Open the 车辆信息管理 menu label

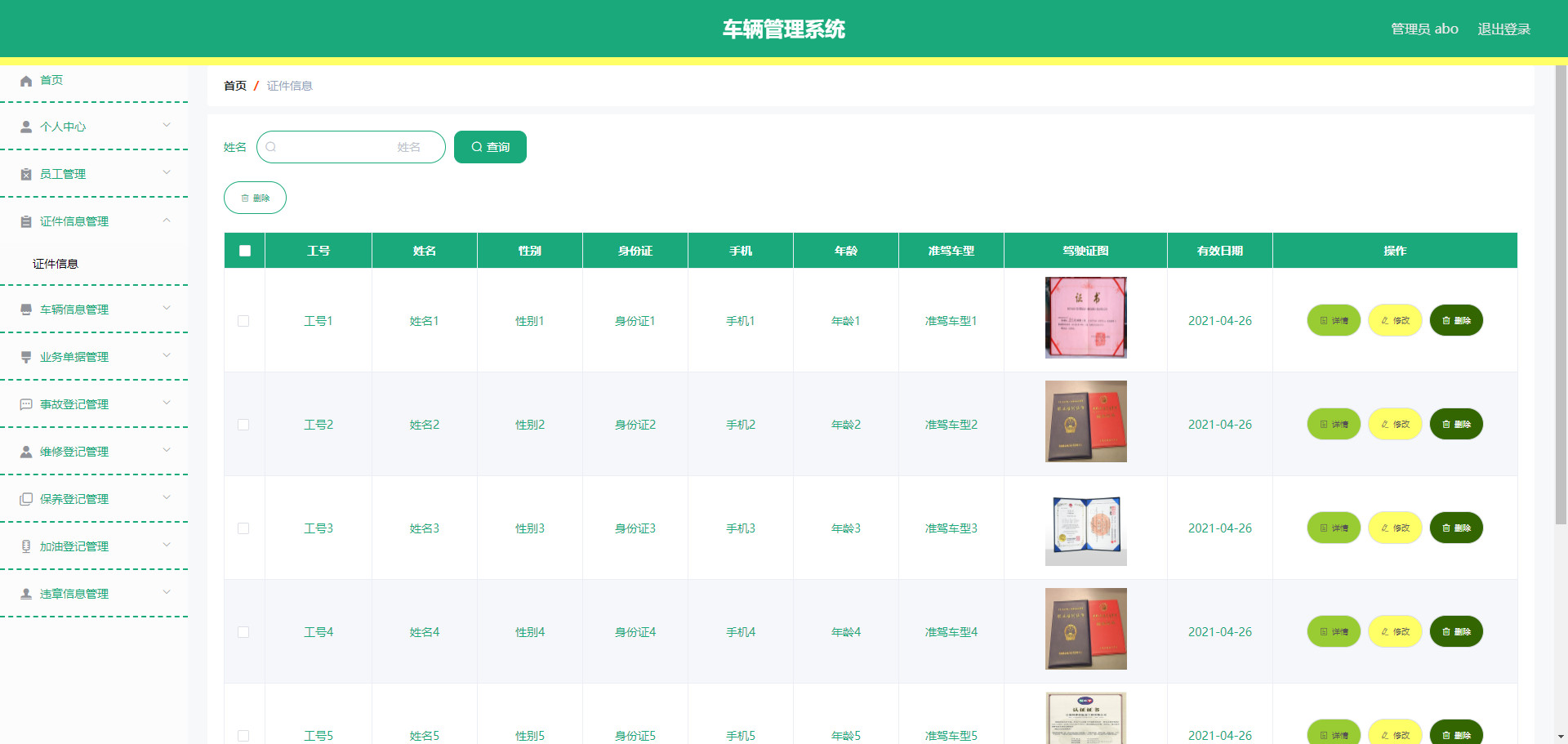pyautogui.click(x=74, y=310)
